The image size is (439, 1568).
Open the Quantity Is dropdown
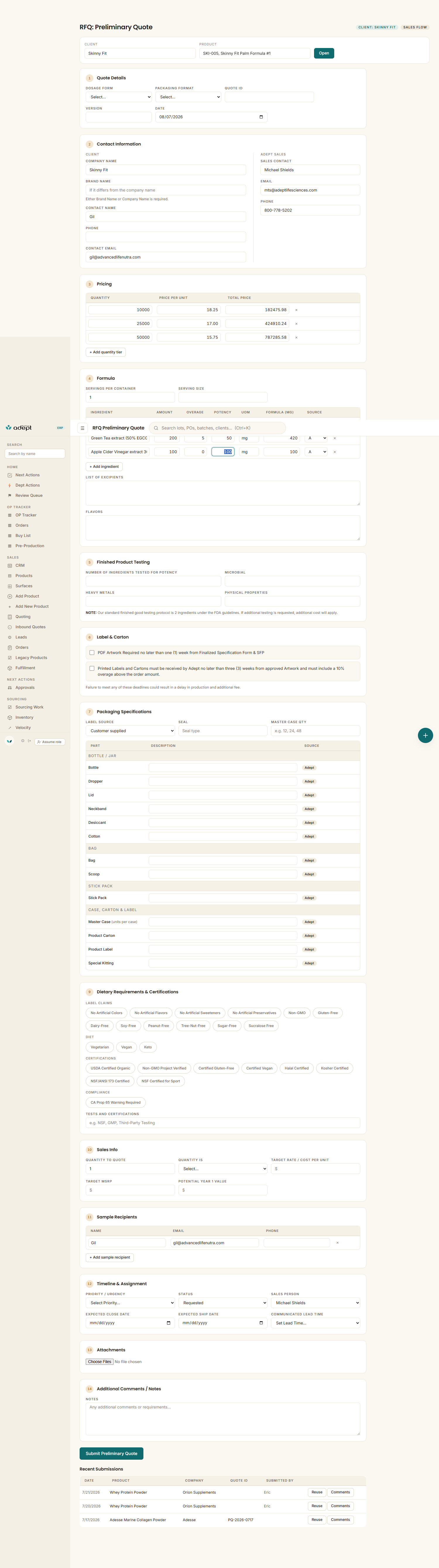[223, 1169]
